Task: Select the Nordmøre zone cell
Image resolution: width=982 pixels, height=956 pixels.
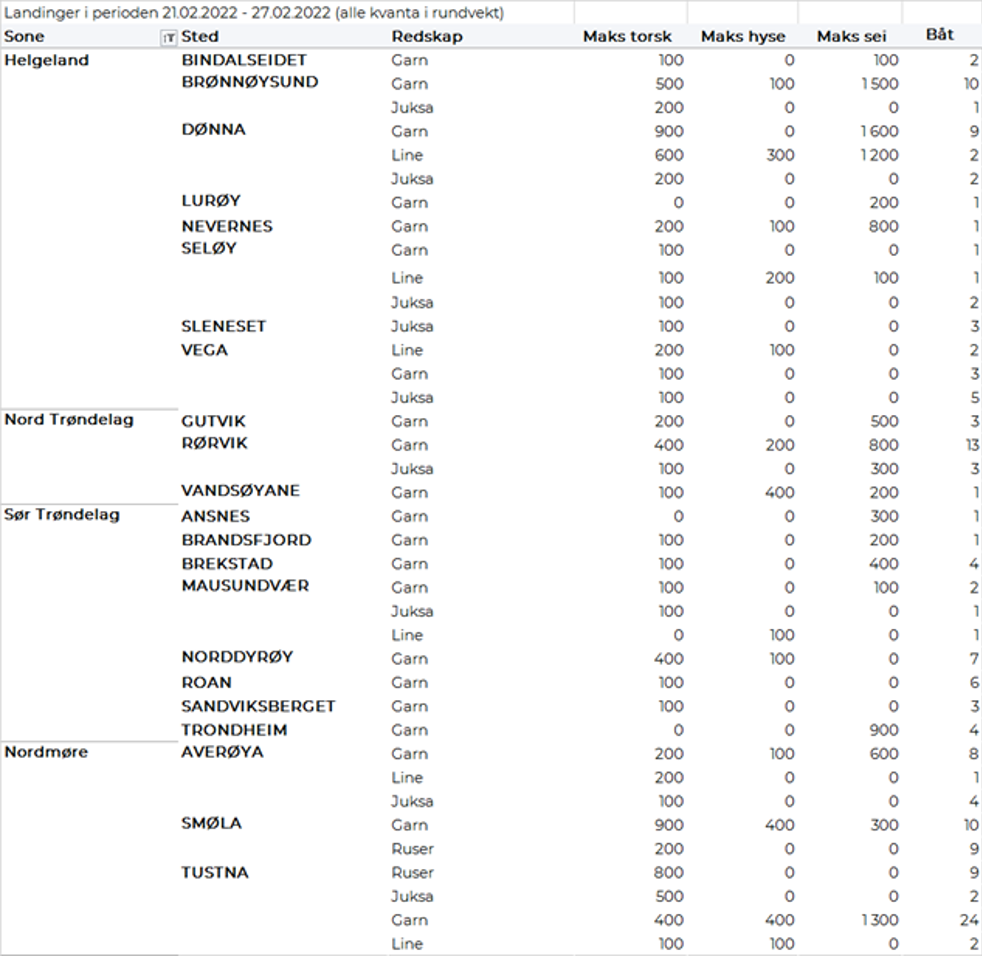Action: click(46, 752)
